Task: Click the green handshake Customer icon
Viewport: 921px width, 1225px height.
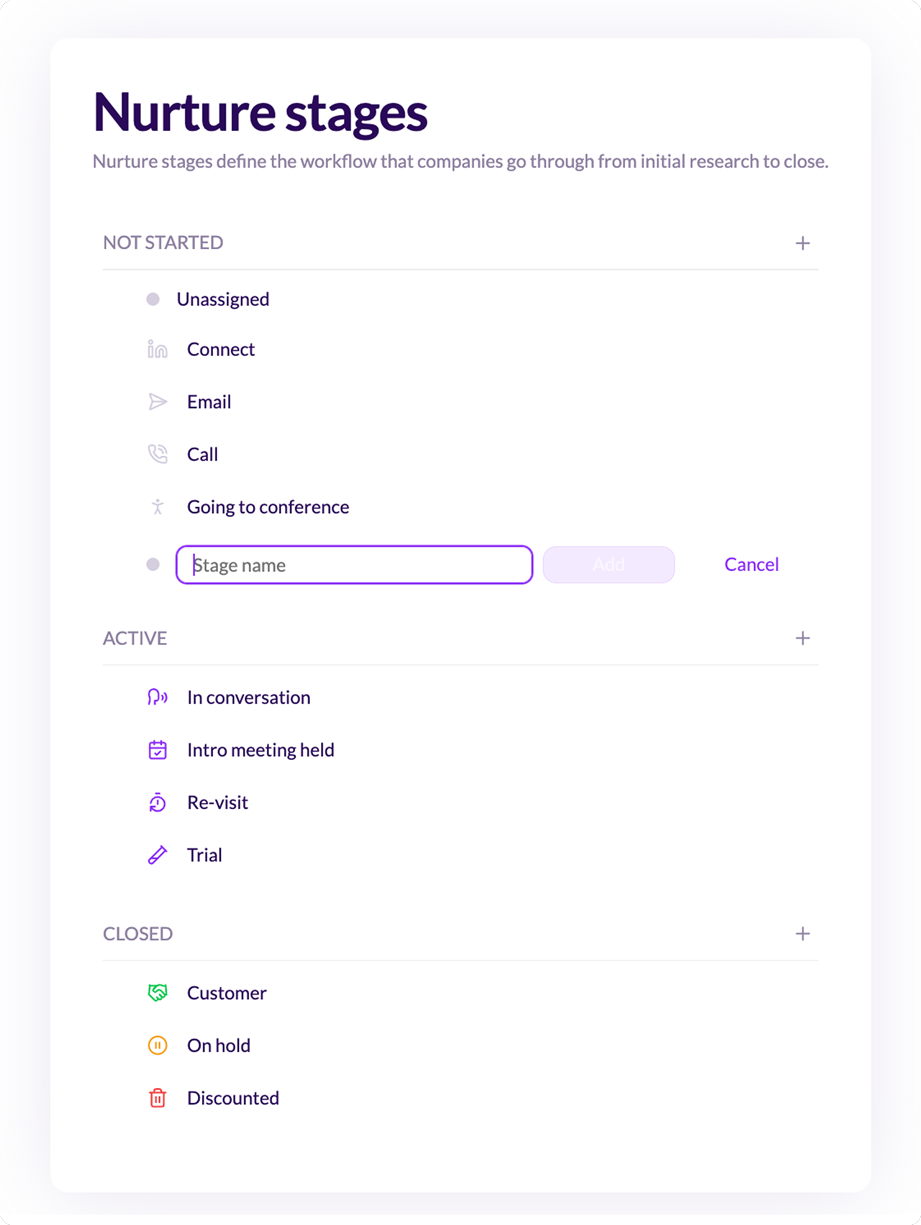Action: coord(157,993)
